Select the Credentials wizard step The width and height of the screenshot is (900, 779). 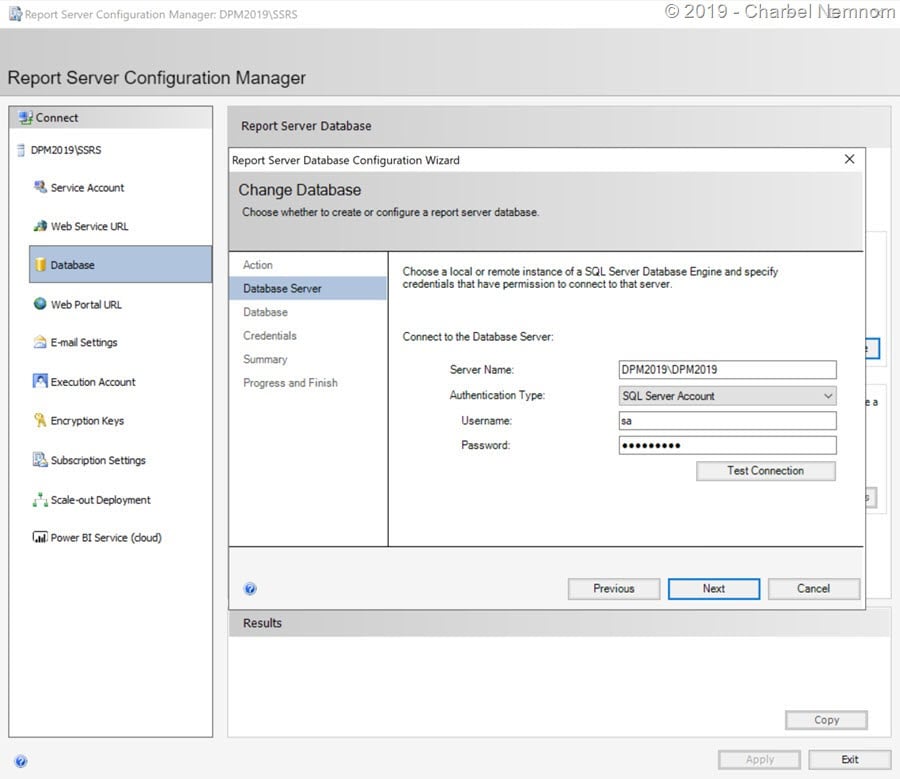(x=270, y=335)
